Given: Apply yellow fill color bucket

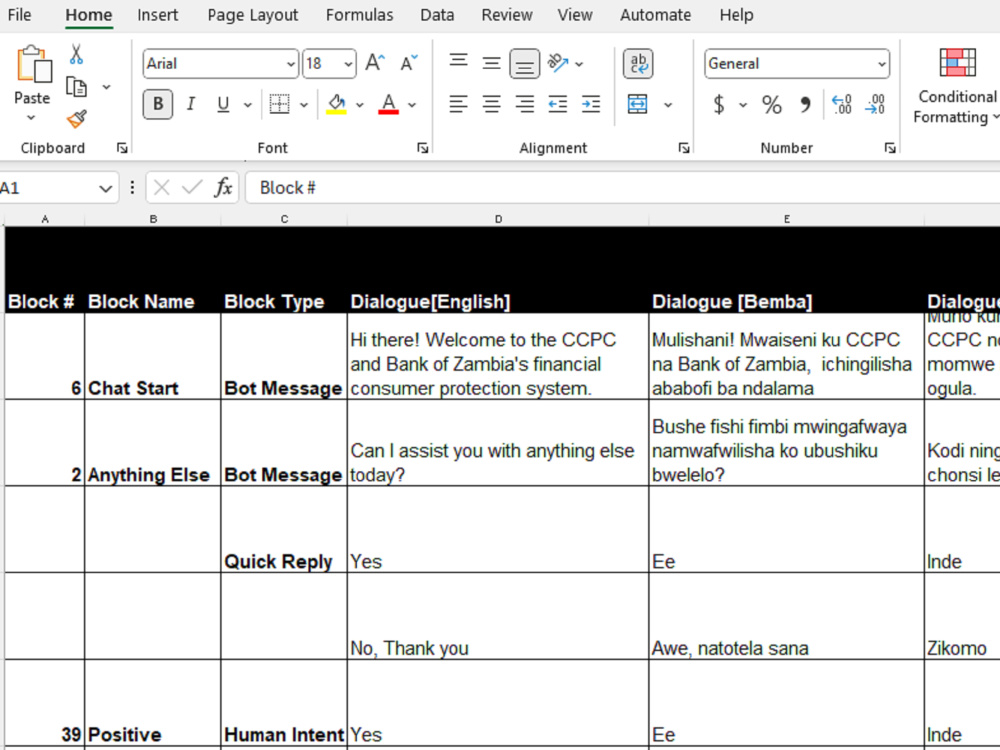Looking at the screenshot, I should (336, 104).
